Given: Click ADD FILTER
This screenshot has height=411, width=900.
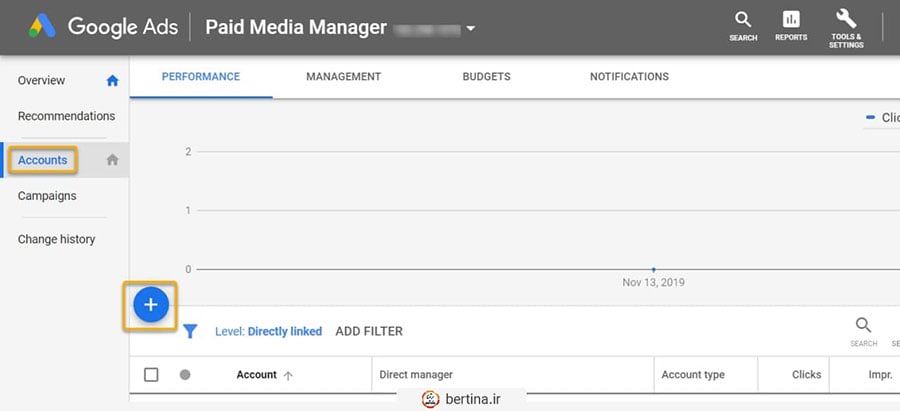Looking at the screenshot, I should point(369,331).
